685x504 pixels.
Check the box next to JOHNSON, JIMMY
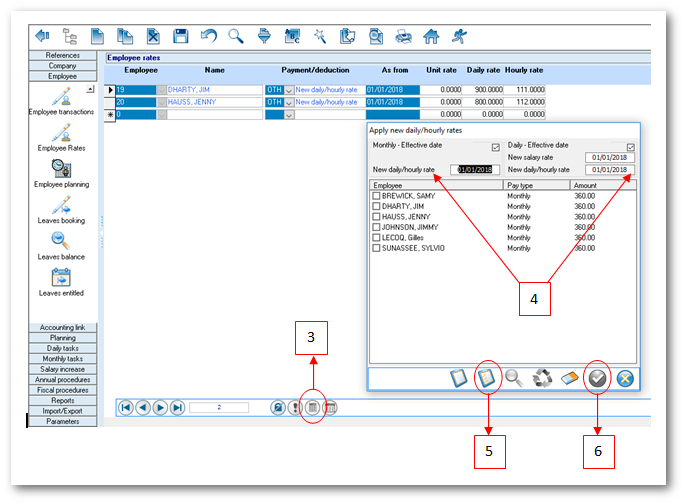tap(376, 227)
